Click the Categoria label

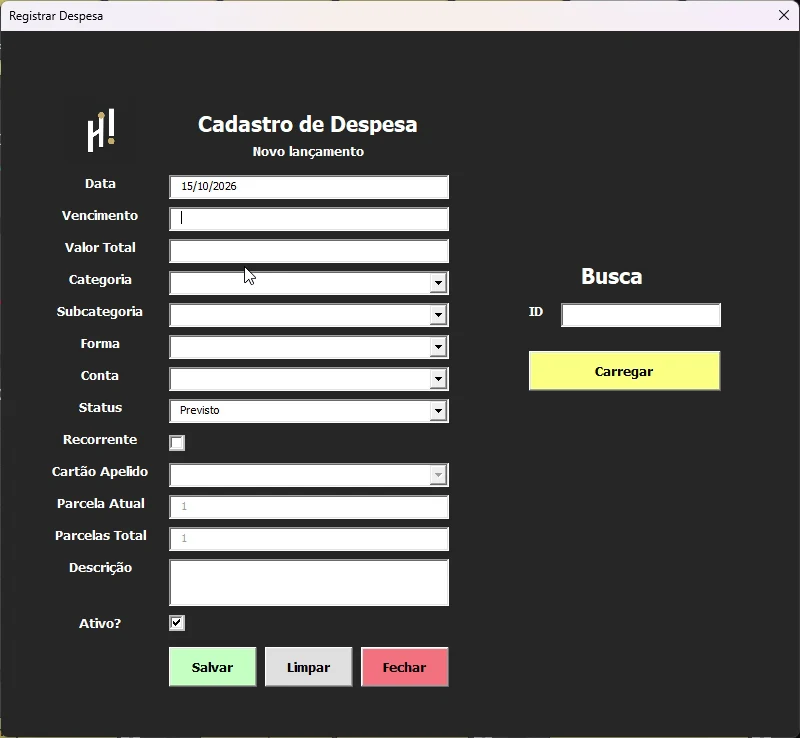(100, 280)
